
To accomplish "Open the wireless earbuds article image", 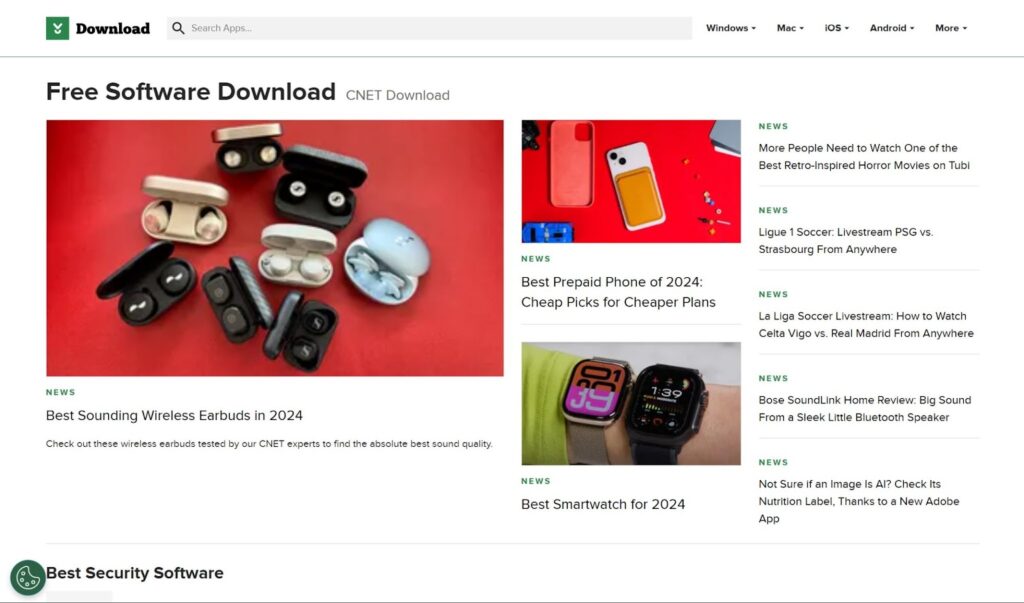I will [274, 248].
